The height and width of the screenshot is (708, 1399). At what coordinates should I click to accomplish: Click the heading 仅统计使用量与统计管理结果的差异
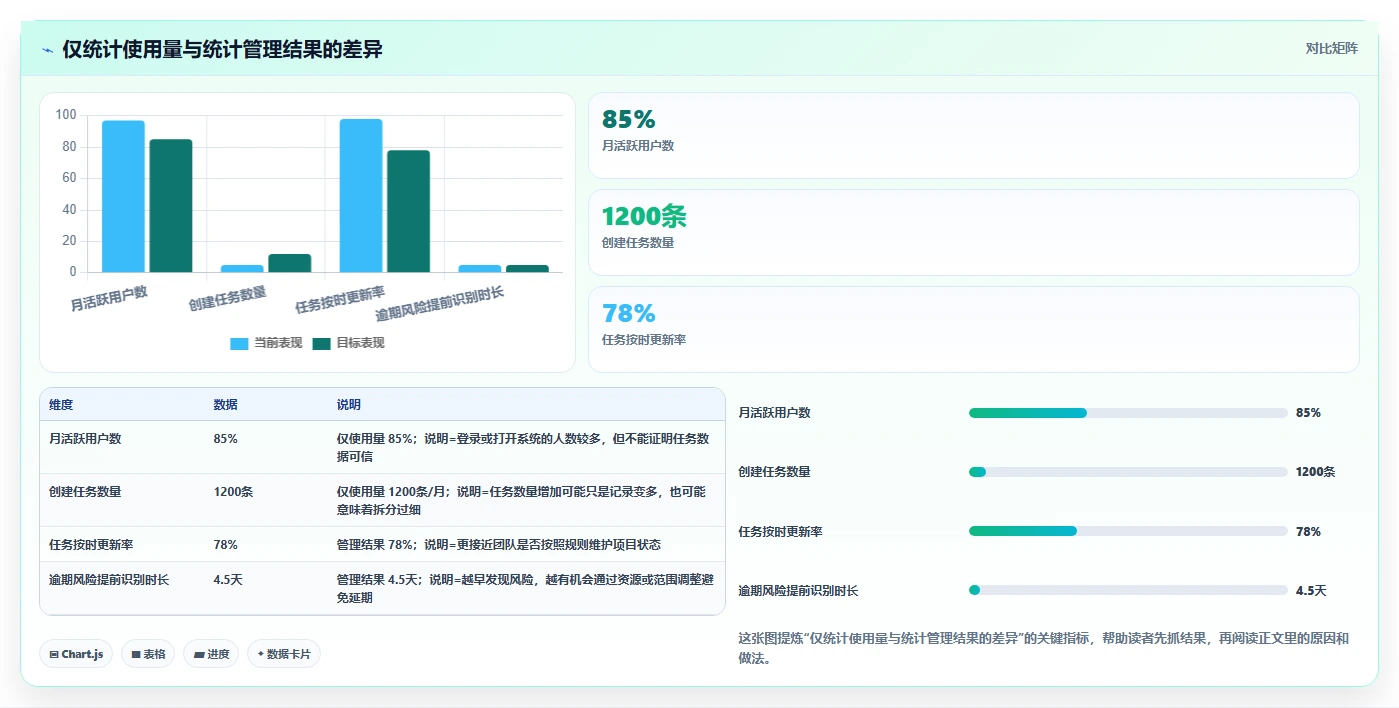pyautogui.click(x=222, y=49)
